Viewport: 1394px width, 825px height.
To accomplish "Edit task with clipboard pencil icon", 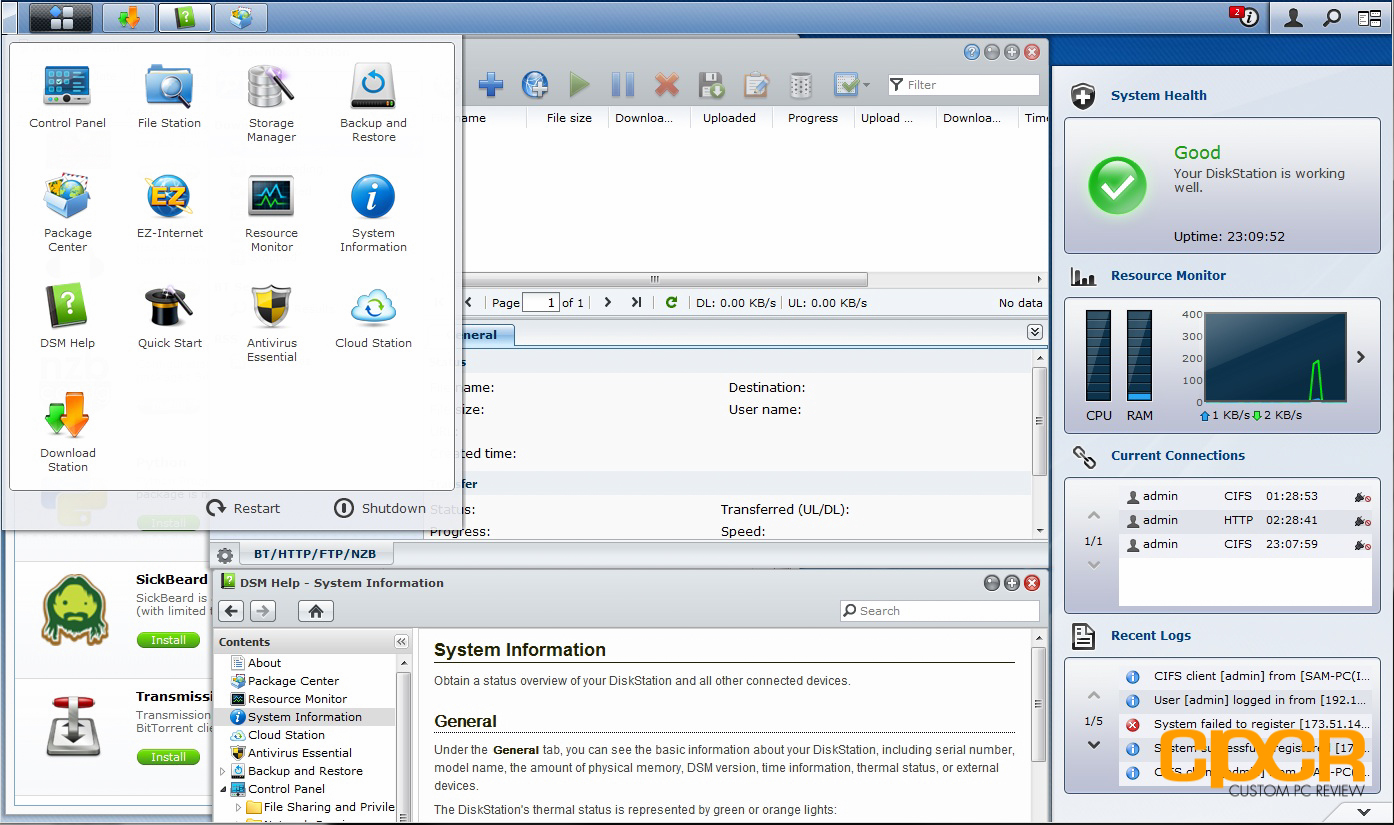I will 756,85.
